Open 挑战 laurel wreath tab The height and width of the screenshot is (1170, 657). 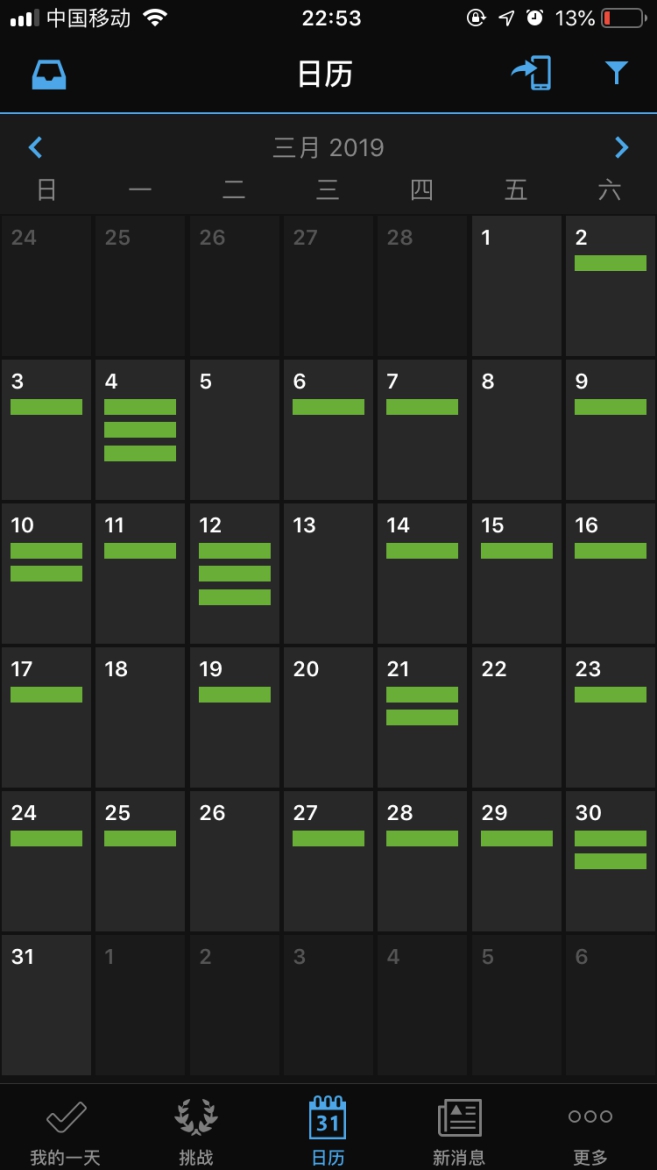point(196,1130)
